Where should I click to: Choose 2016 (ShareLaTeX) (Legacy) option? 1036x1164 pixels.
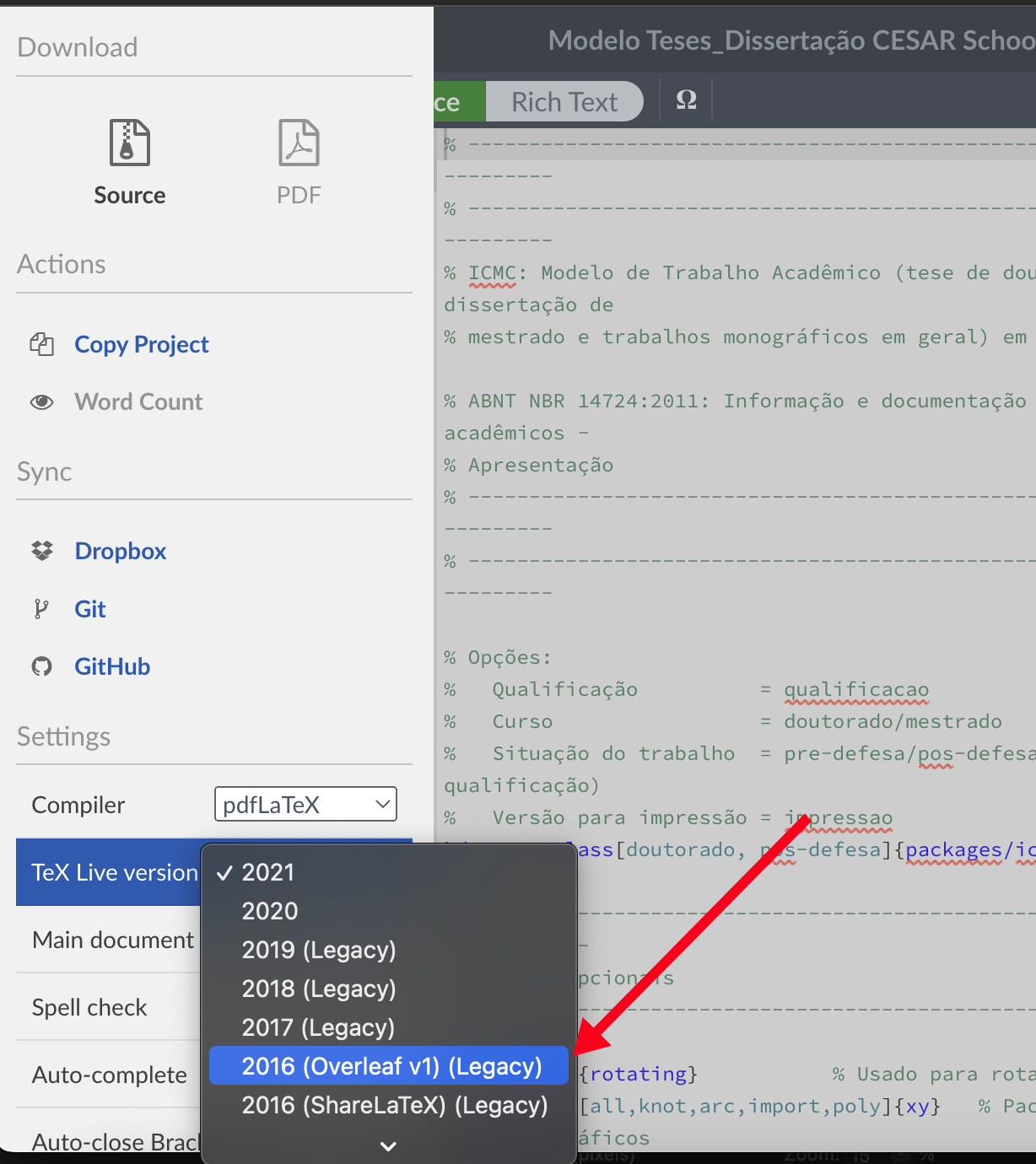388,1105
